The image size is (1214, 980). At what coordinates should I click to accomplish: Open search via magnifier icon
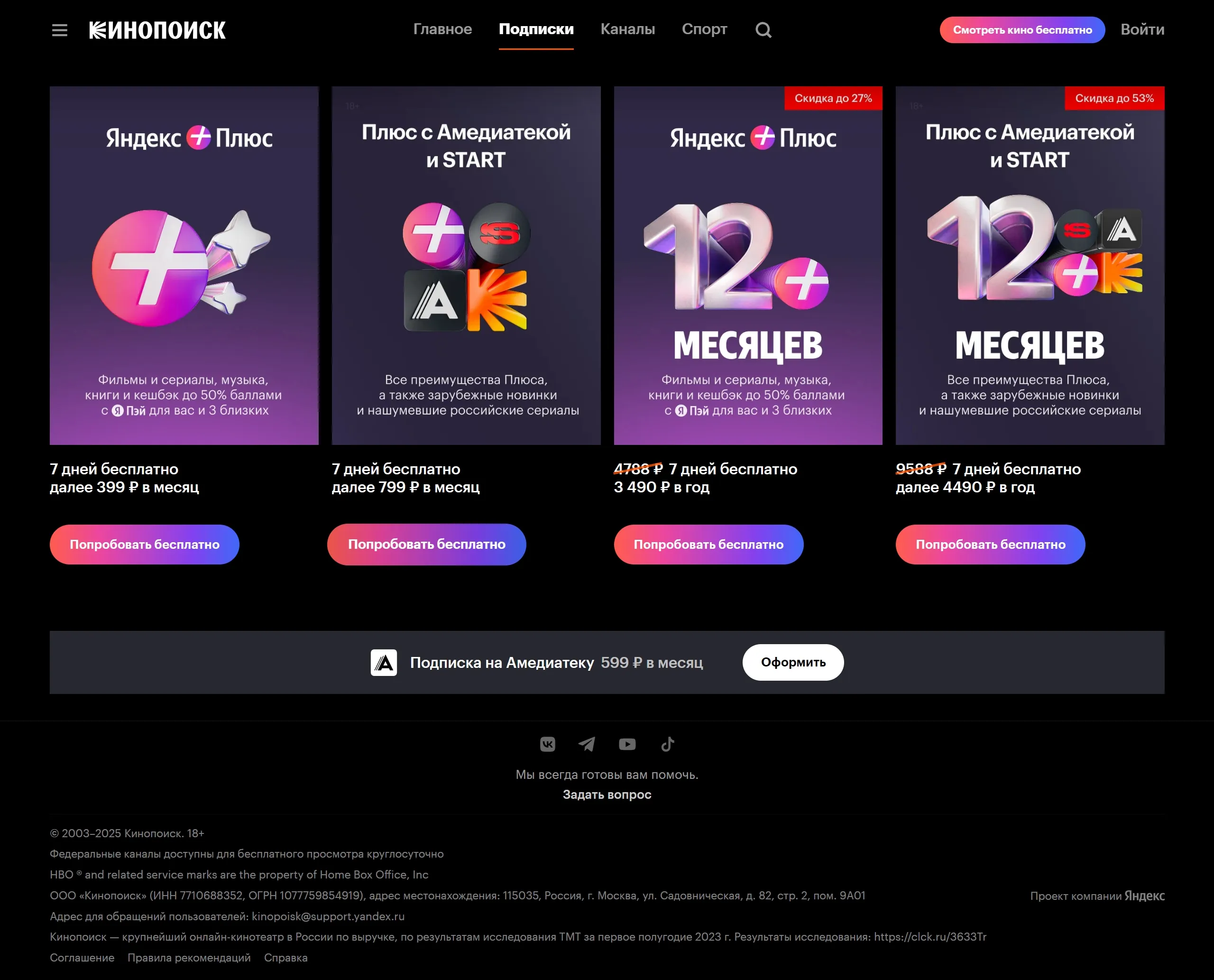click(x=763, y=29)
